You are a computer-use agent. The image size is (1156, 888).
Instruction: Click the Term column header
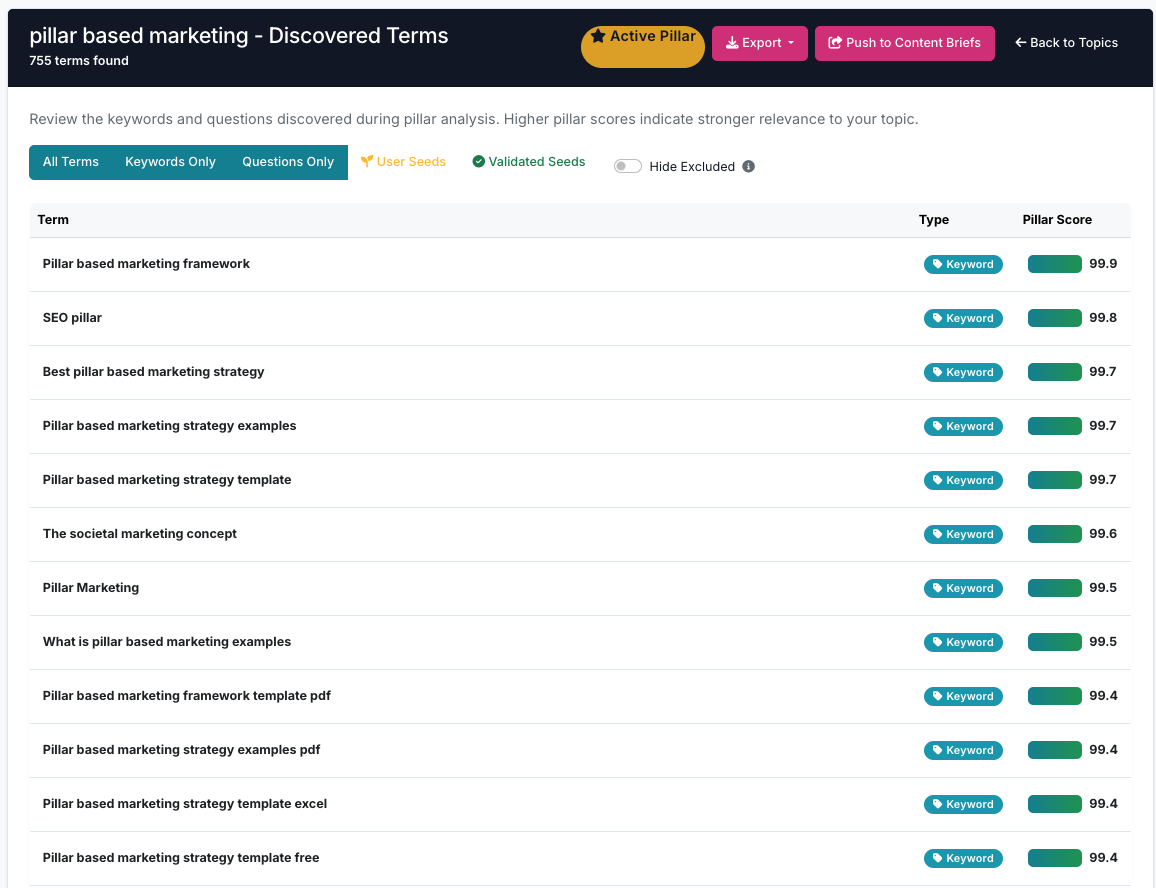tap(53, 220)
